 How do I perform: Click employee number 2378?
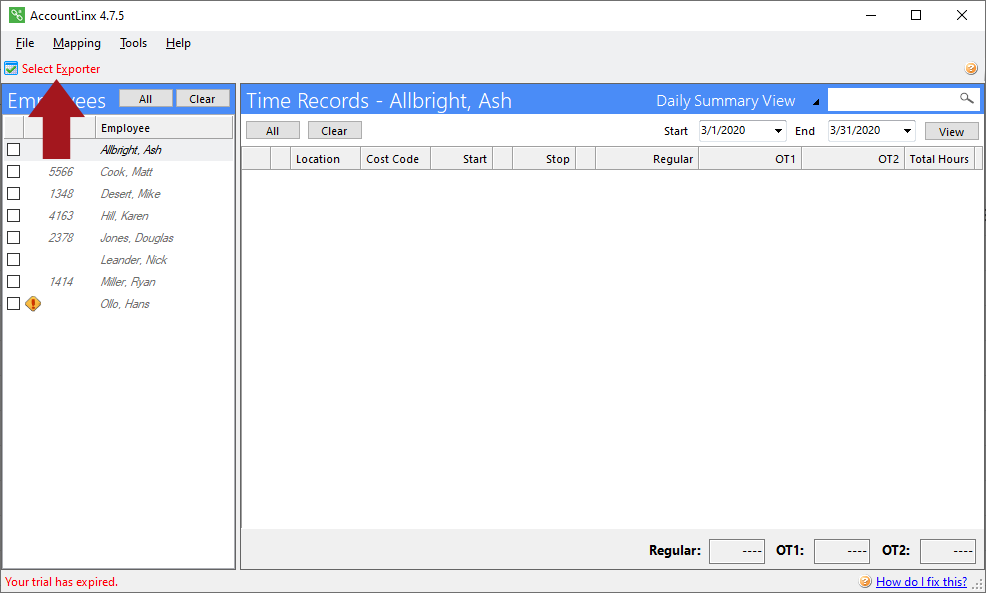click(x=61, y=238)
